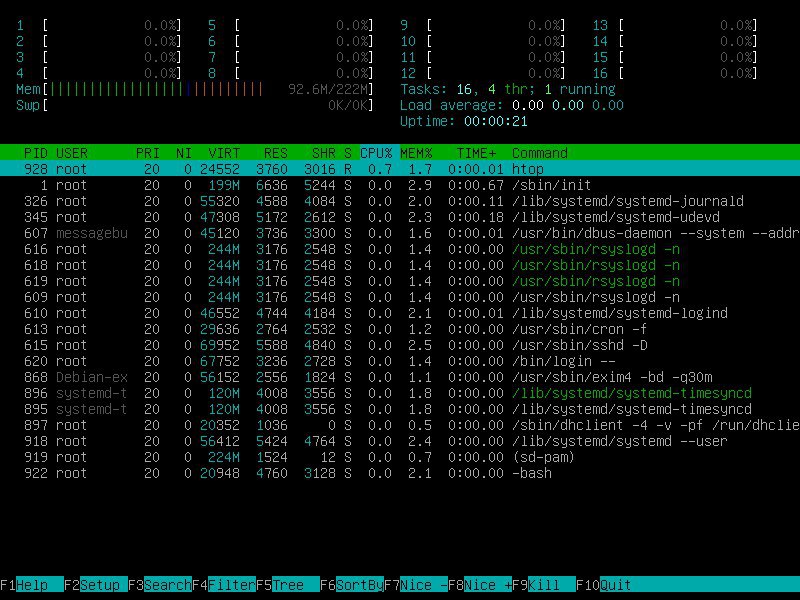Click the Debian-ex user name
800x600 pixels.
click(92, 377)
